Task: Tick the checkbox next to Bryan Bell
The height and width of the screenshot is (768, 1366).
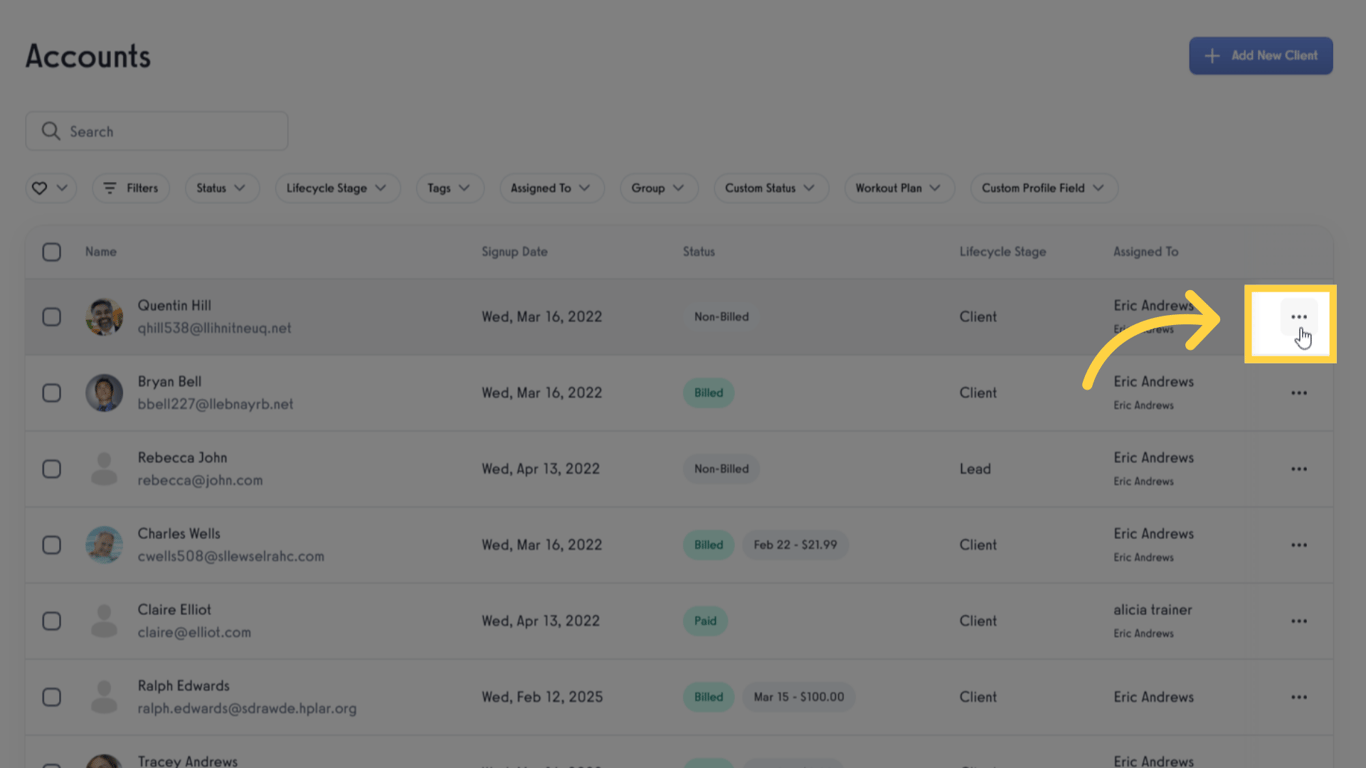Action: click(52, 393)
